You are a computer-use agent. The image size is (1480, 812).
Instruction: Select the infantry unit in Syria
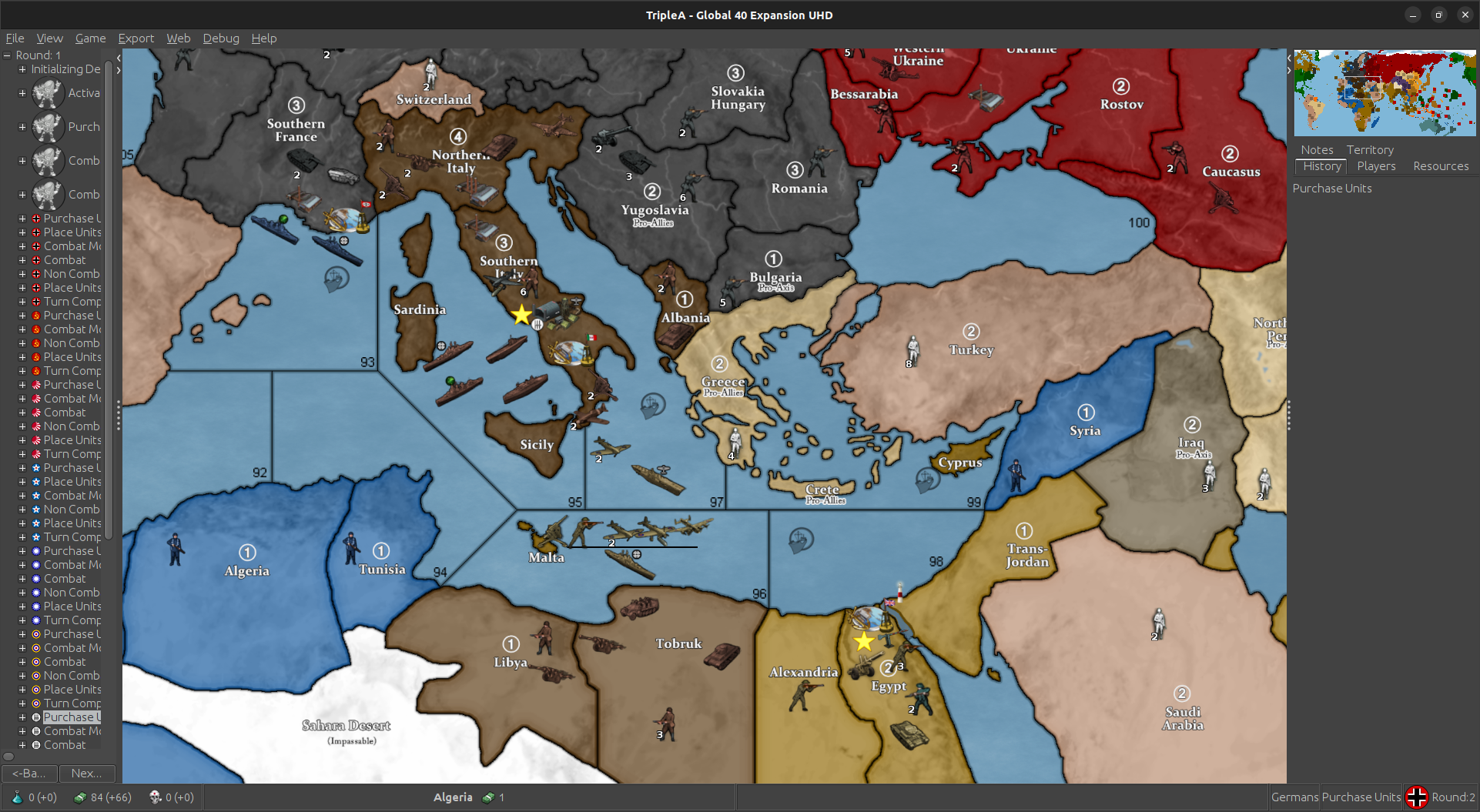pos(1016,475)
